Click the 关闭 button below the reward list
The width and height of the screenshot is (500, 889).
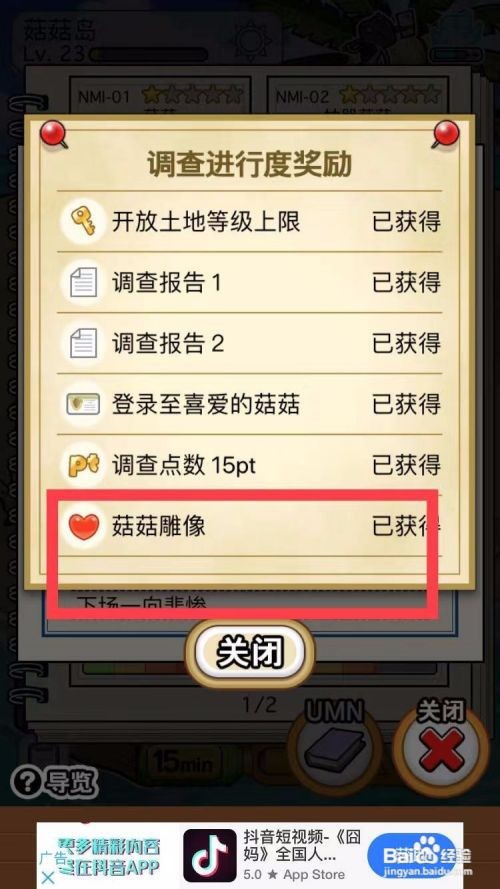click(x=249, y=654)
